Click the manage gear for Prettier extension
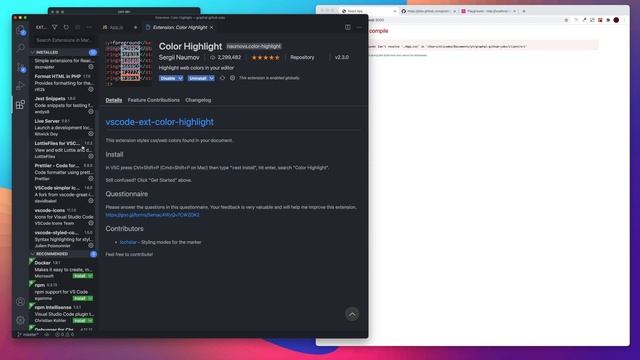This screenshot has height=360, width=640. pos(91,178)
